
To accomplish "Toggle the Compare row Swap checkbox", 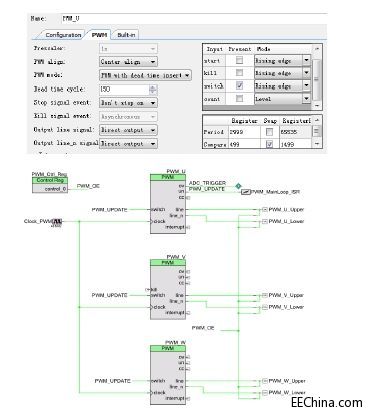I will tap(269, 144).
